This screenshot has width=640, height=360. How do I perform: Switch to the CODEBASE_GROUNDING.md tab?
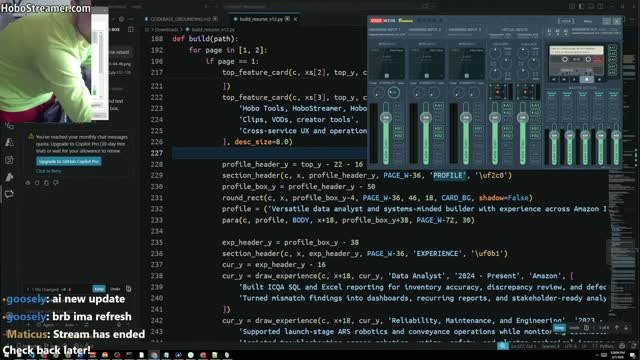tap(180, 19)
